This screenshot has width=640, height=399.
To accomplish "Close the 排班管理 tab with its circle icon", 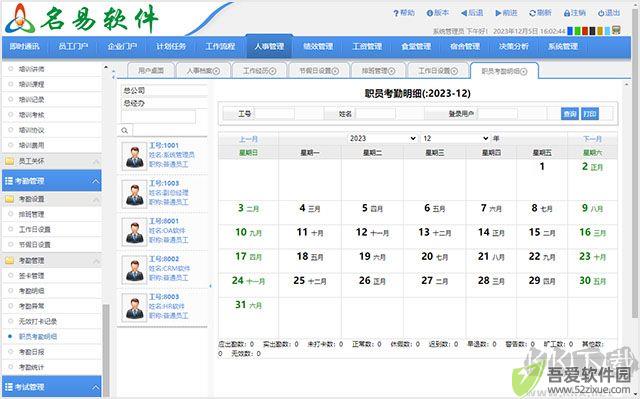I will tap(391, 71).
